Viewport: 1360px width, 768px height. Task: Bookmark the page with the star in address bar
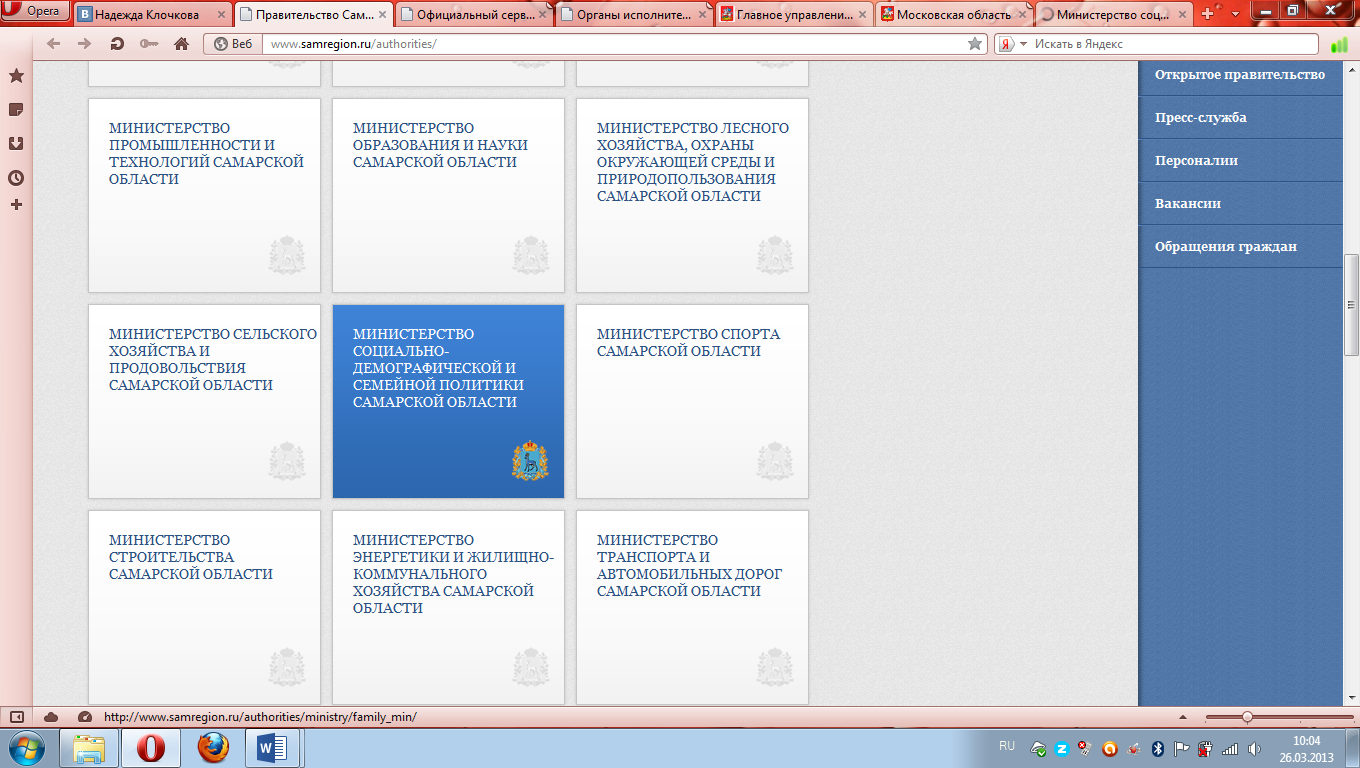coord(975,44)
